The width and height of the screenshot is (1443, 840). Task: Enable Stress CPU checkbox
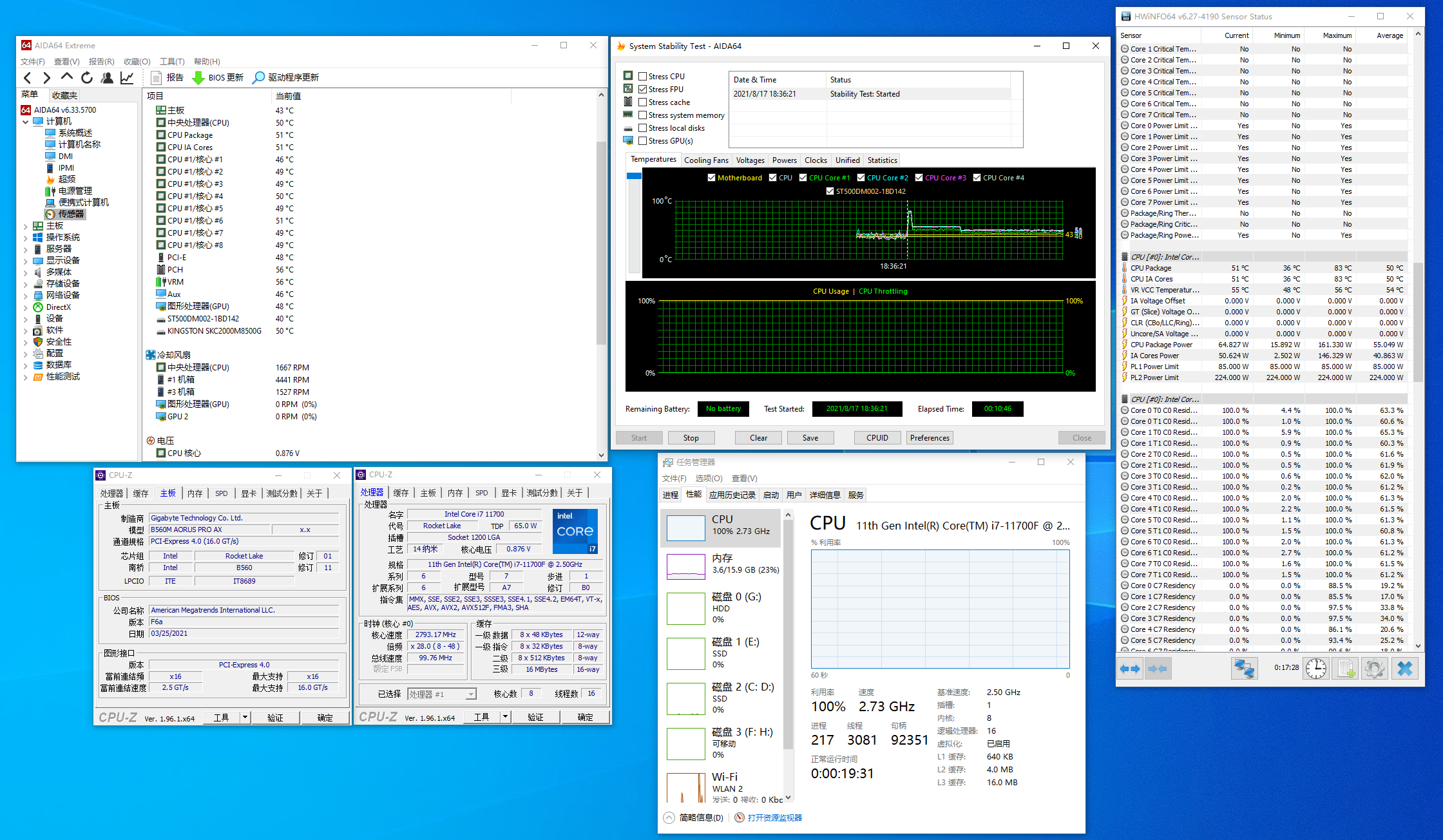(643, 76)
